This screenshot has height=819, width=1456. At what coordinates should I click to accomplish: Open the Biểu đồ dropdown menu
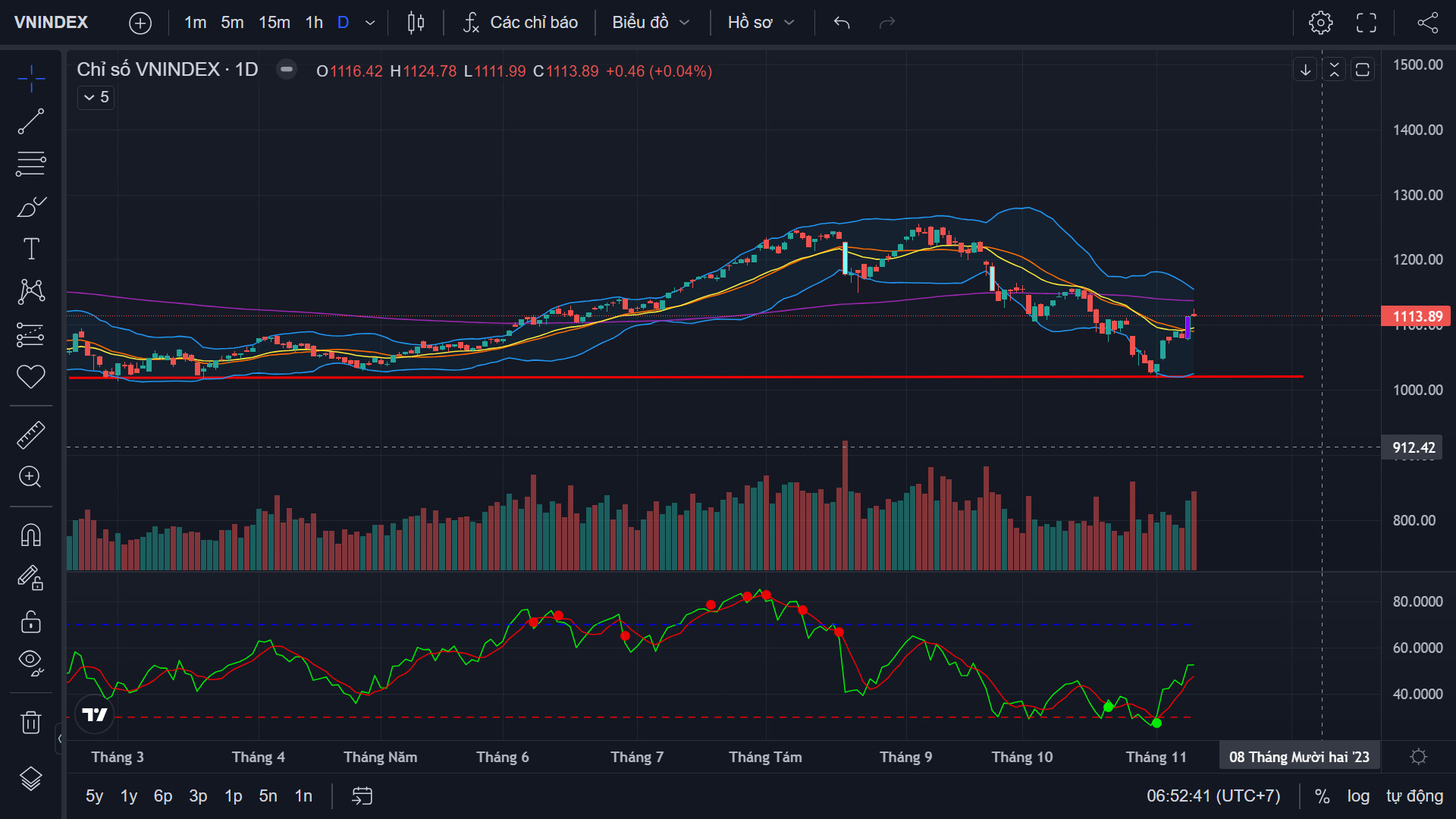(x=651, y=23)
